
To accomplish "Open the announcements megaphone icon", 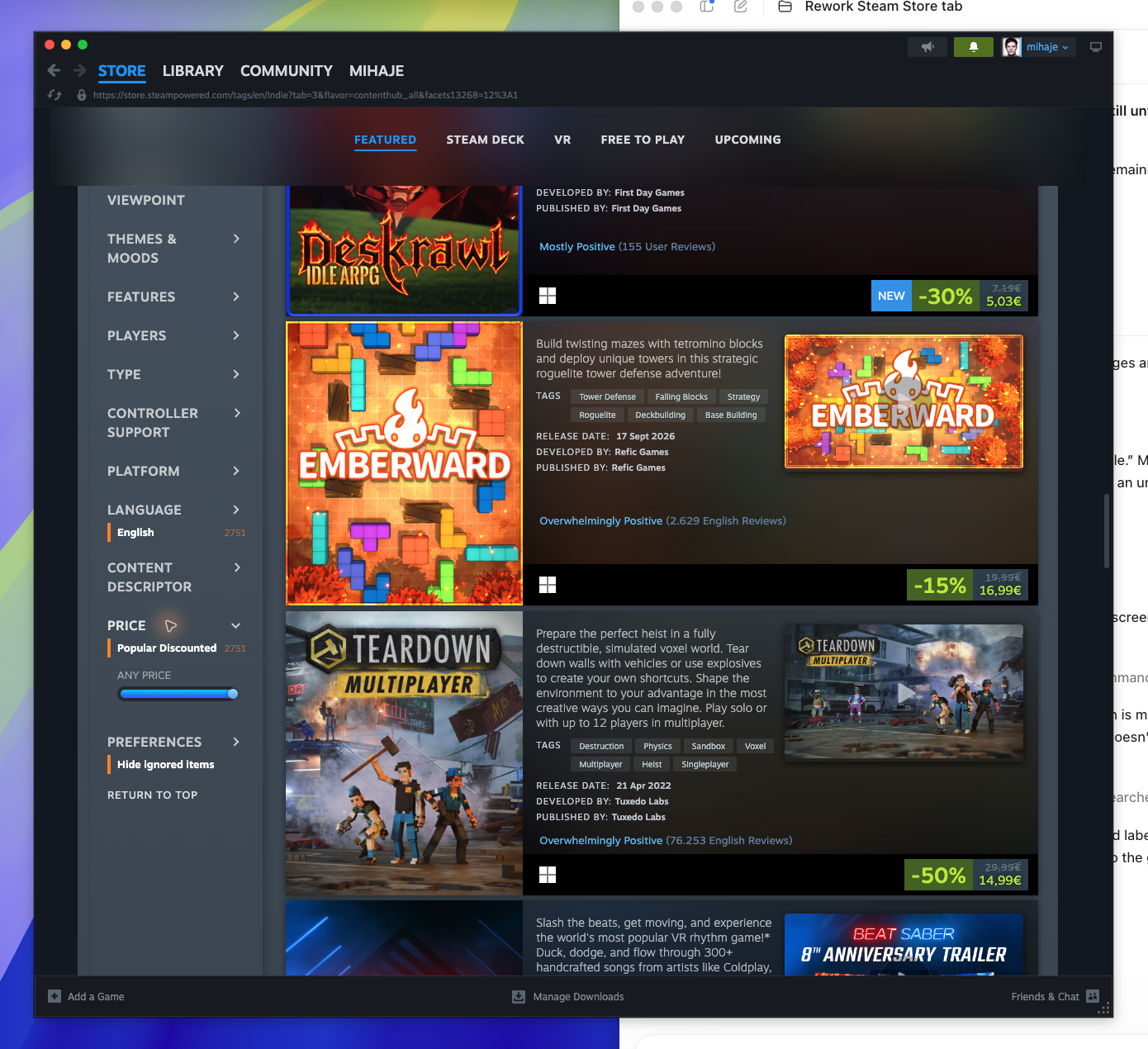I will click(x=927, y=47).
